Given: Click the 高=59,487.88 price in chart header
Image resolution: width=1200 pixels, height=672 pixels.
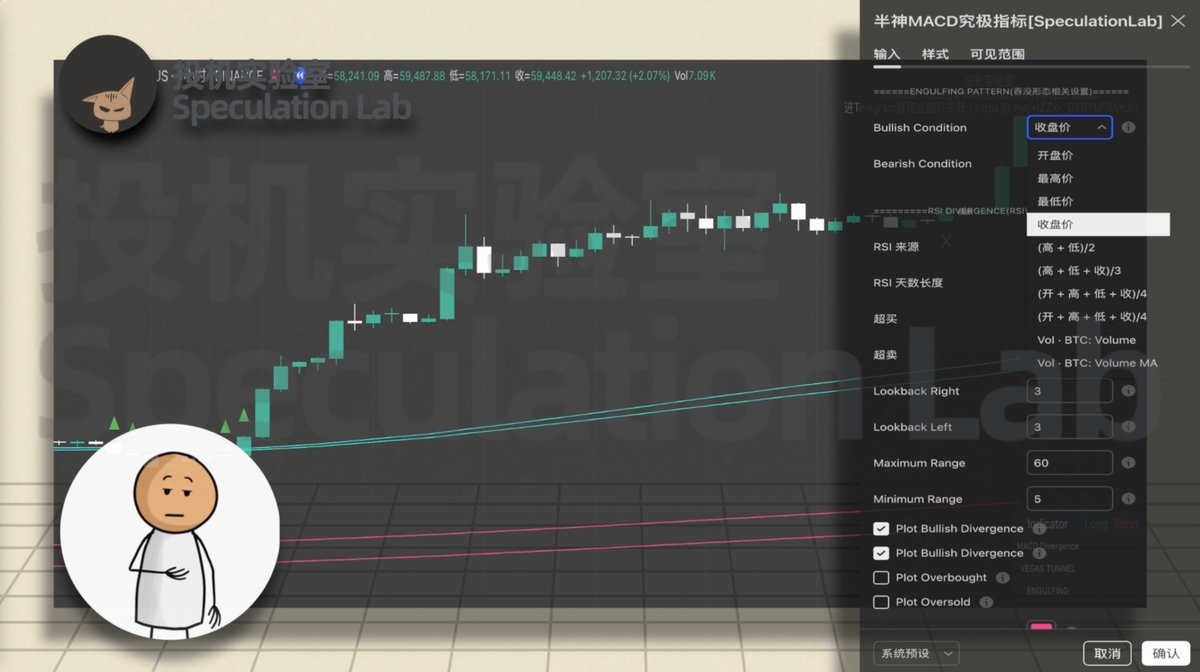Looking at the screenshot, I should [x=414, y=75].
